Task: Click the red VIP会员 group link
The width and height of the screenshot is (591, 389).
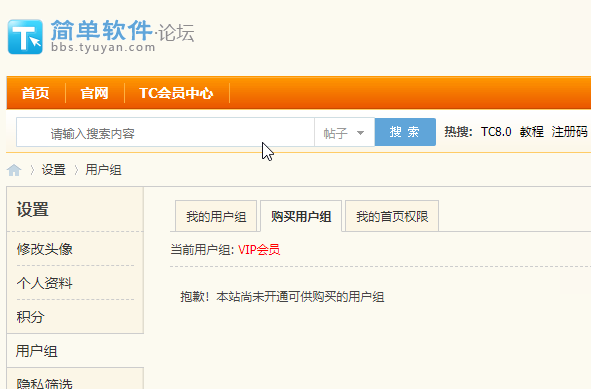Action: pyautogui.click(x=259, y=250)
